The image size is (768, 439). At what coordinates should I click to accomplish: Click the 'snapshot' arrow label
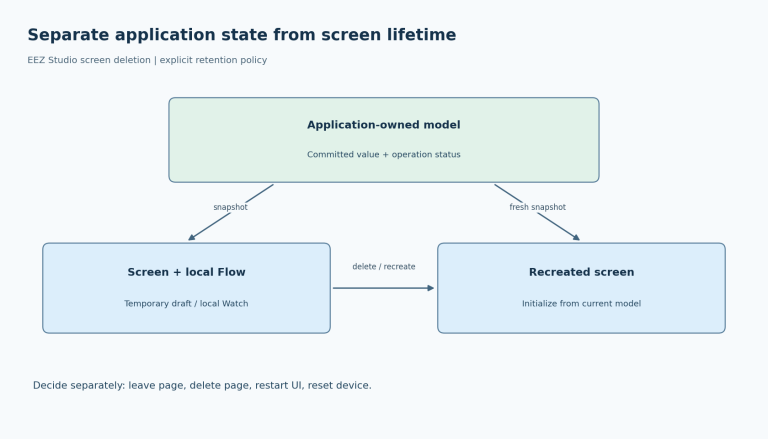point(230,207)
